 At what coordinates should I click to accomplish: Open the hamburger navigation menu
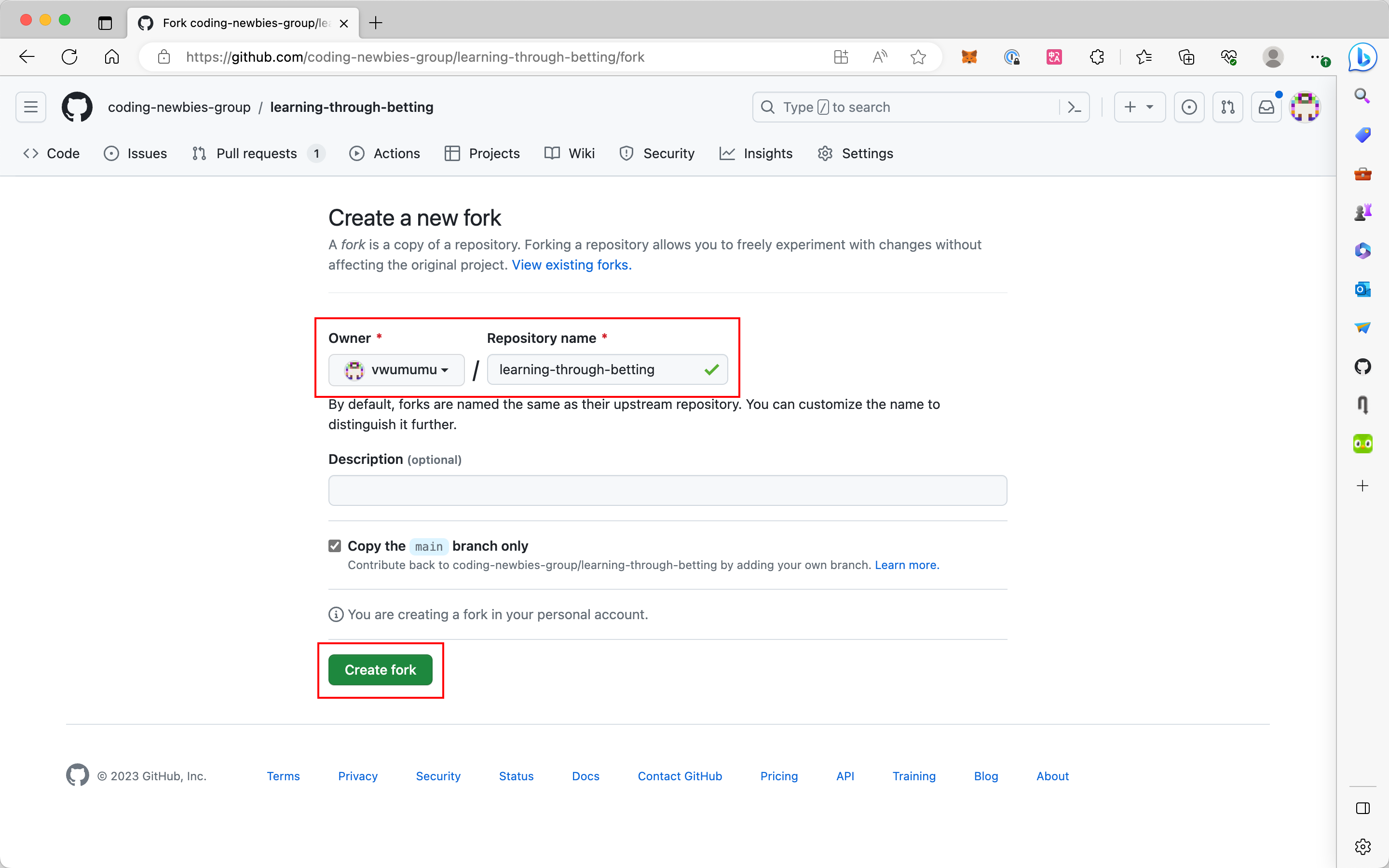coord(31,107)
